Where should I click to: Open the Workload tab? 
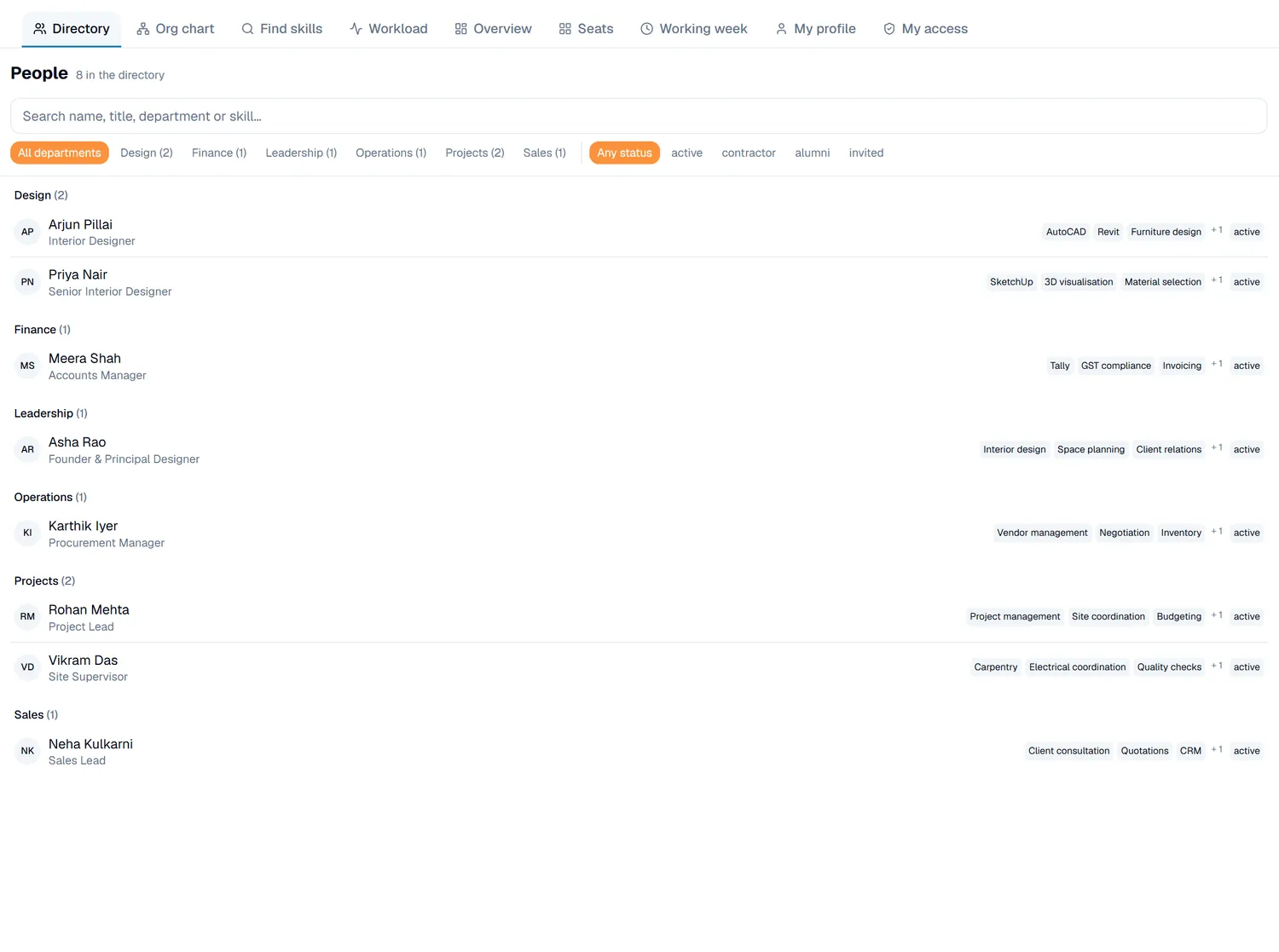point(389,29)
